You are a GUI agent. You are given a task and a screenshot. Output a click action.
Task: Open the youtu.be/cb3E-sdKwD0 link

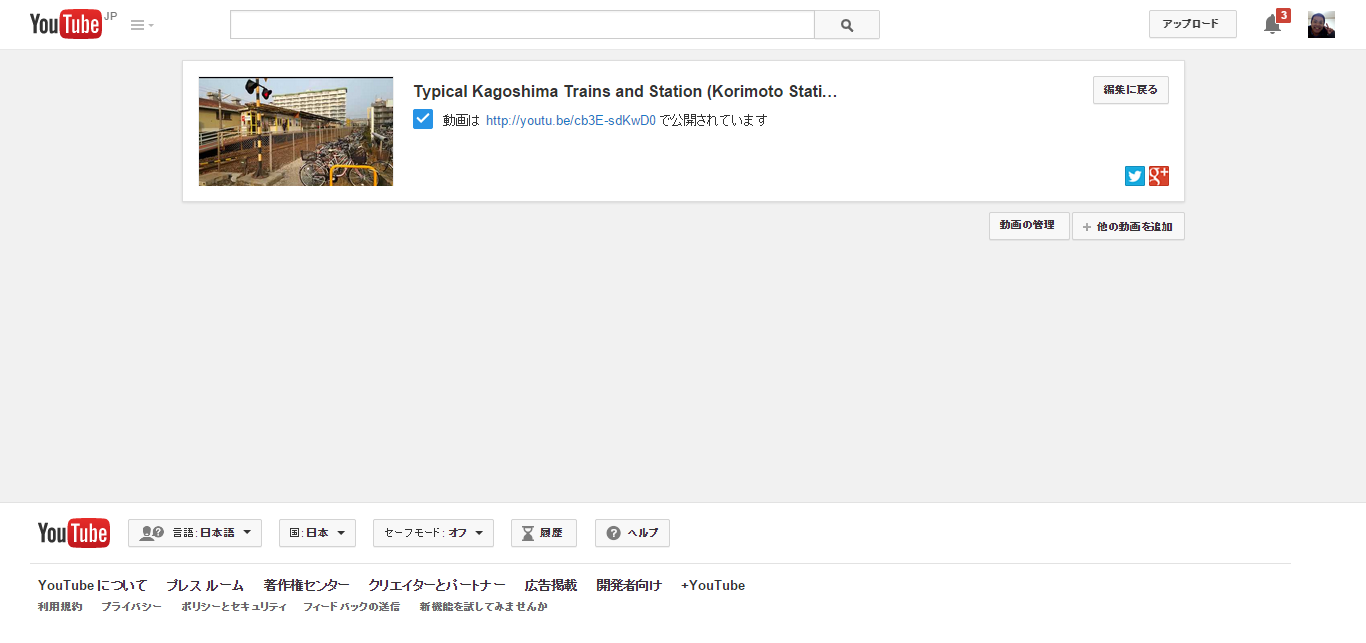(x=571, y=120)
